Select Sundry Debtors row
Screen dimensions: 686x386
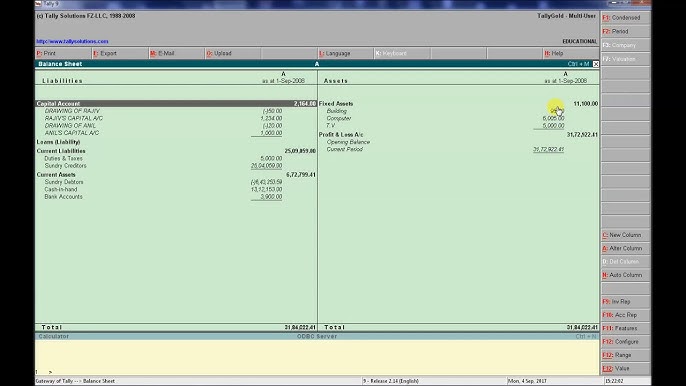click(x=163, y=182)
